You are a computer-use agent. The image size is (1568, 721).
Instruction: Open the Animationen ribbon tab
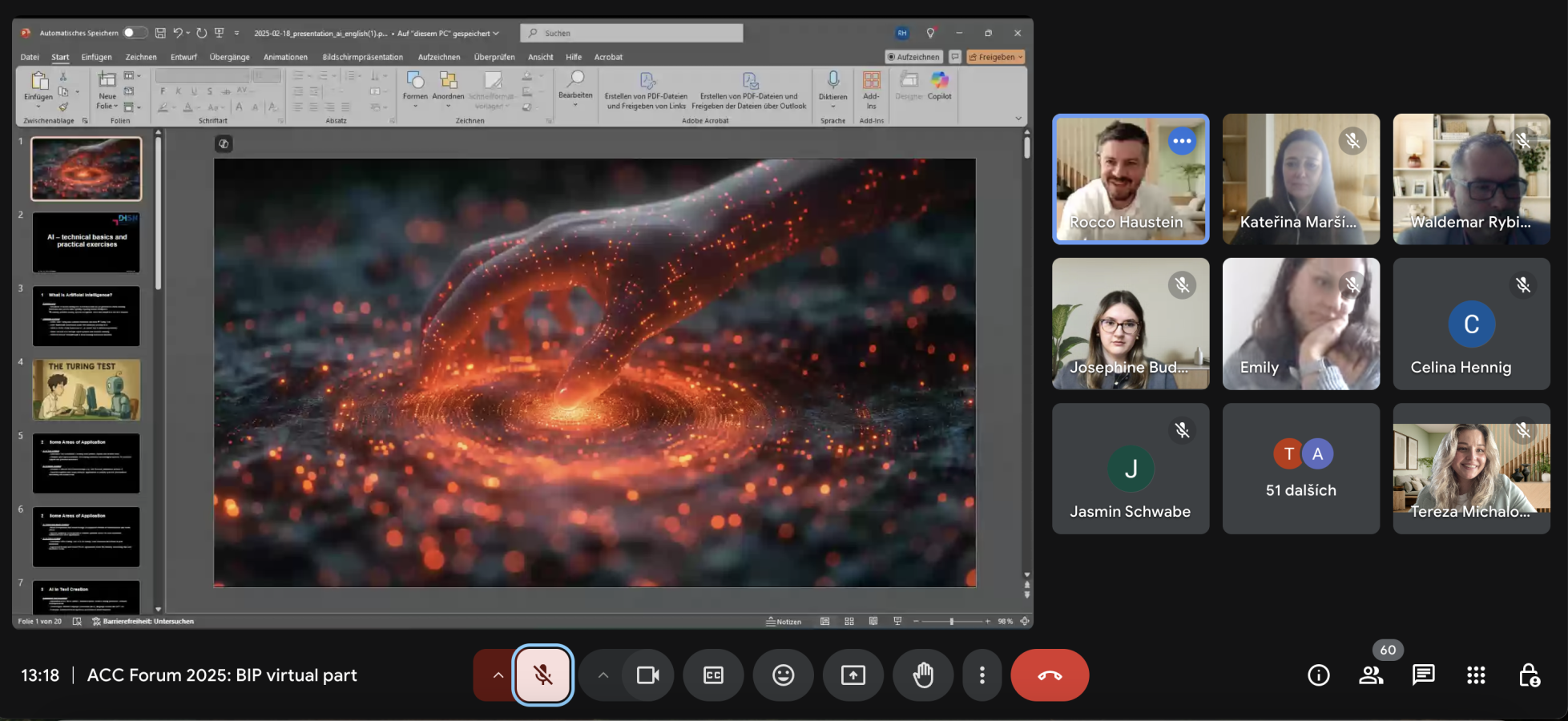click(x=285, y=57)
